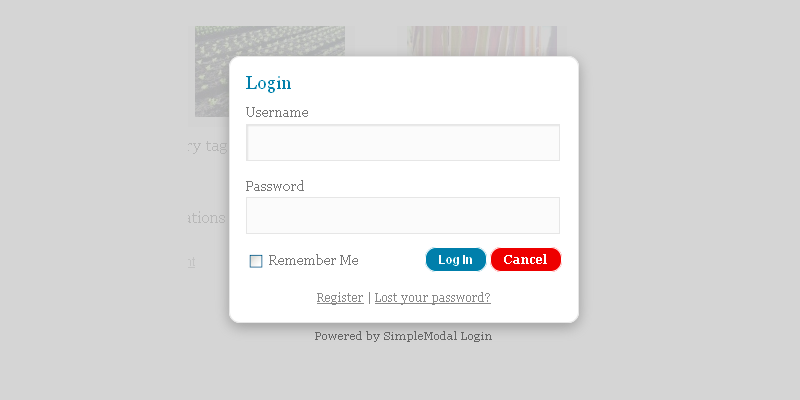Click the partially hidden 'tag' text

(208, 146)
